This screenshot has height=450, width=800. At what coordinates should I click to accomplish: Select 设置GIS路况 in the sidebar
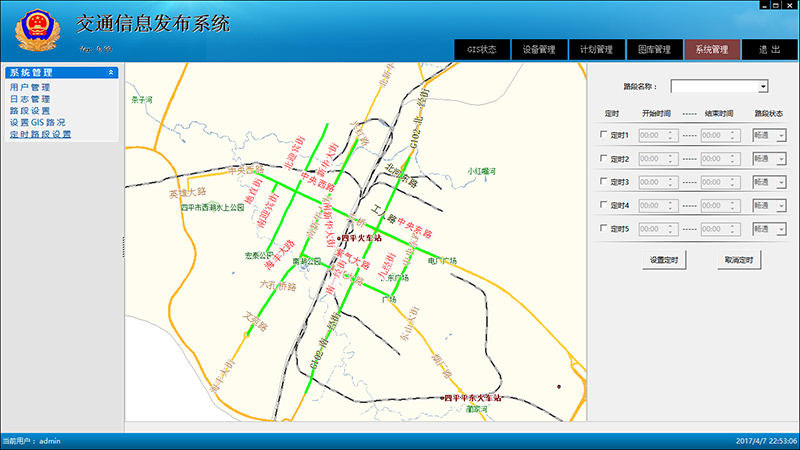coord(38,122)
